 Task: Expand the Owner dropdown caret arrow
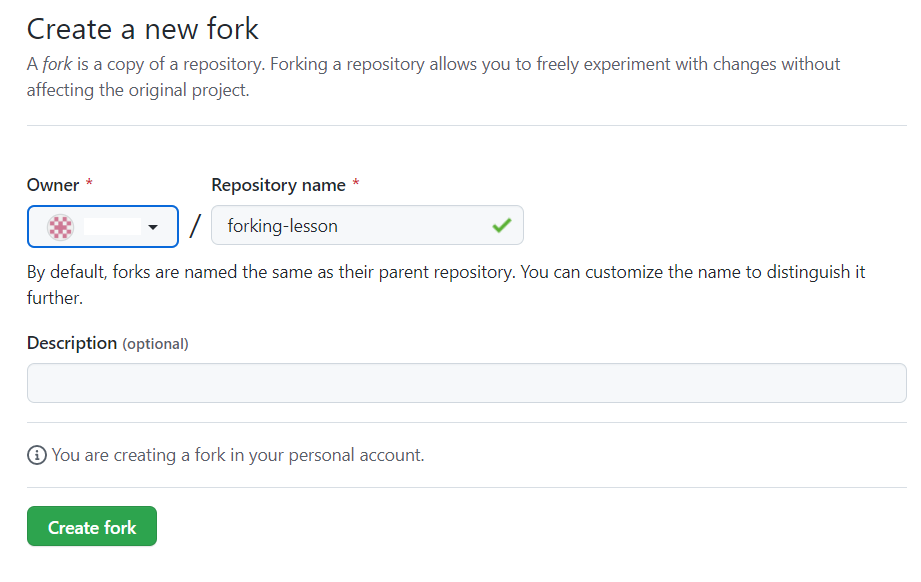(153, 228)
